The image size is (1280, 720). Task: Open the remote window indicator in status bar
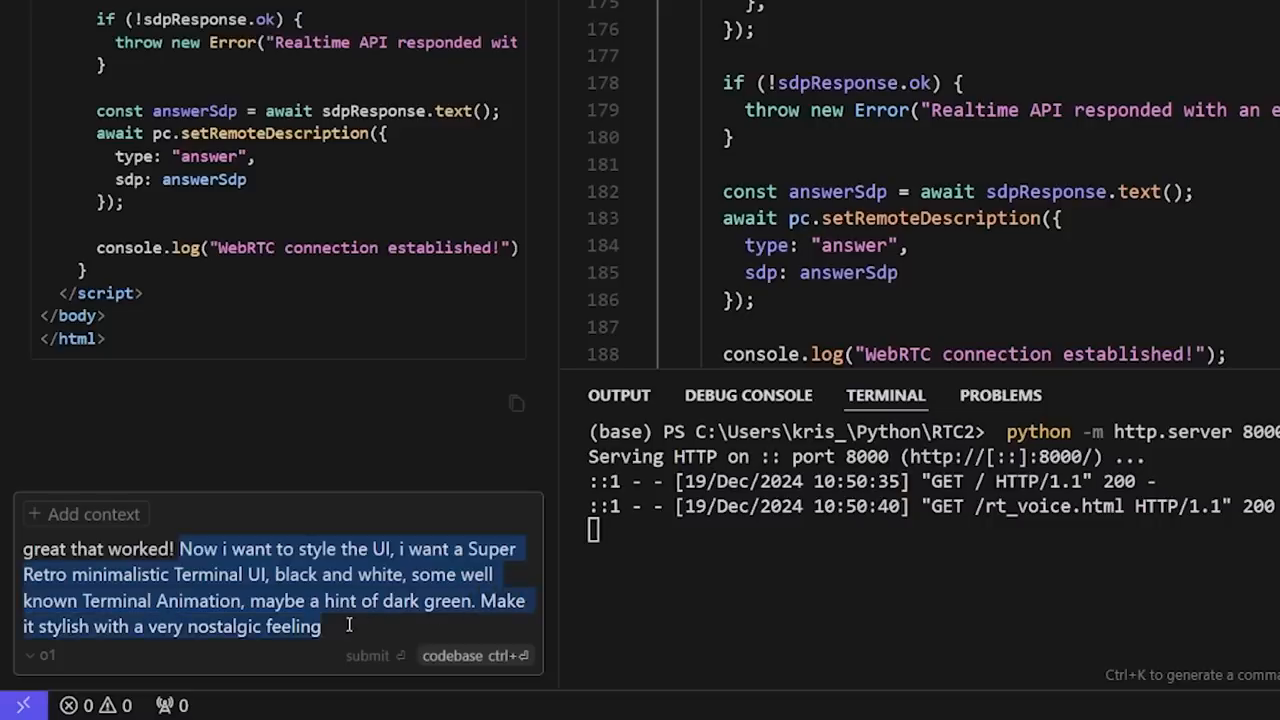(23, 705)
